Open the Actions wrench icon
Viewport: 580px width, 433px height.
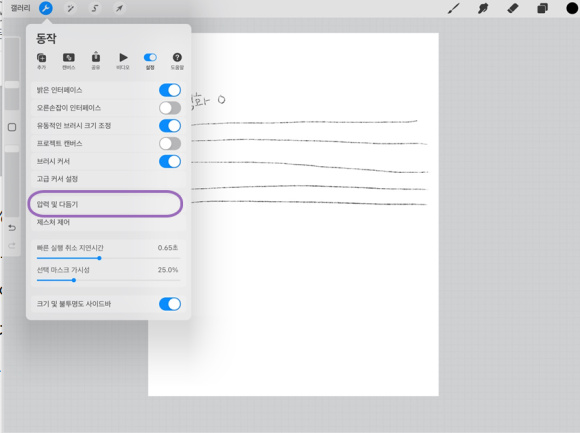46,8
